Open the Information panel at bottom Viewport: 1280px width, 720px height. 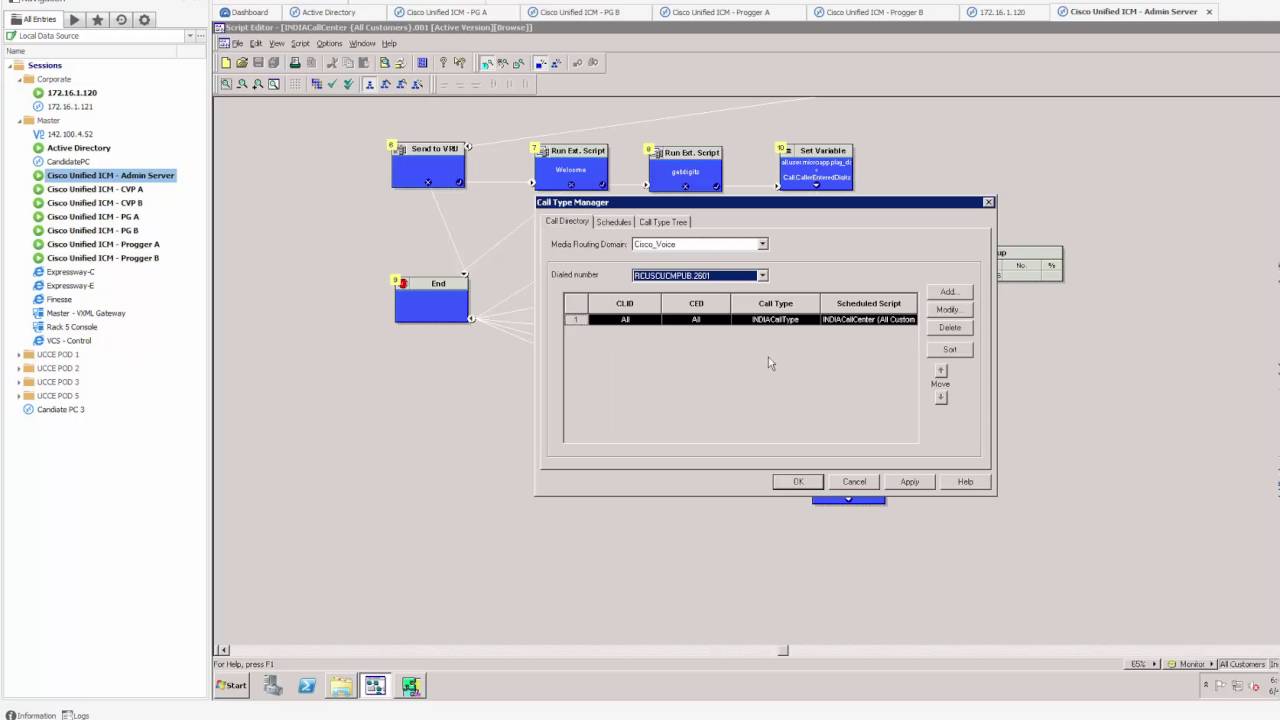pos(31,715)
